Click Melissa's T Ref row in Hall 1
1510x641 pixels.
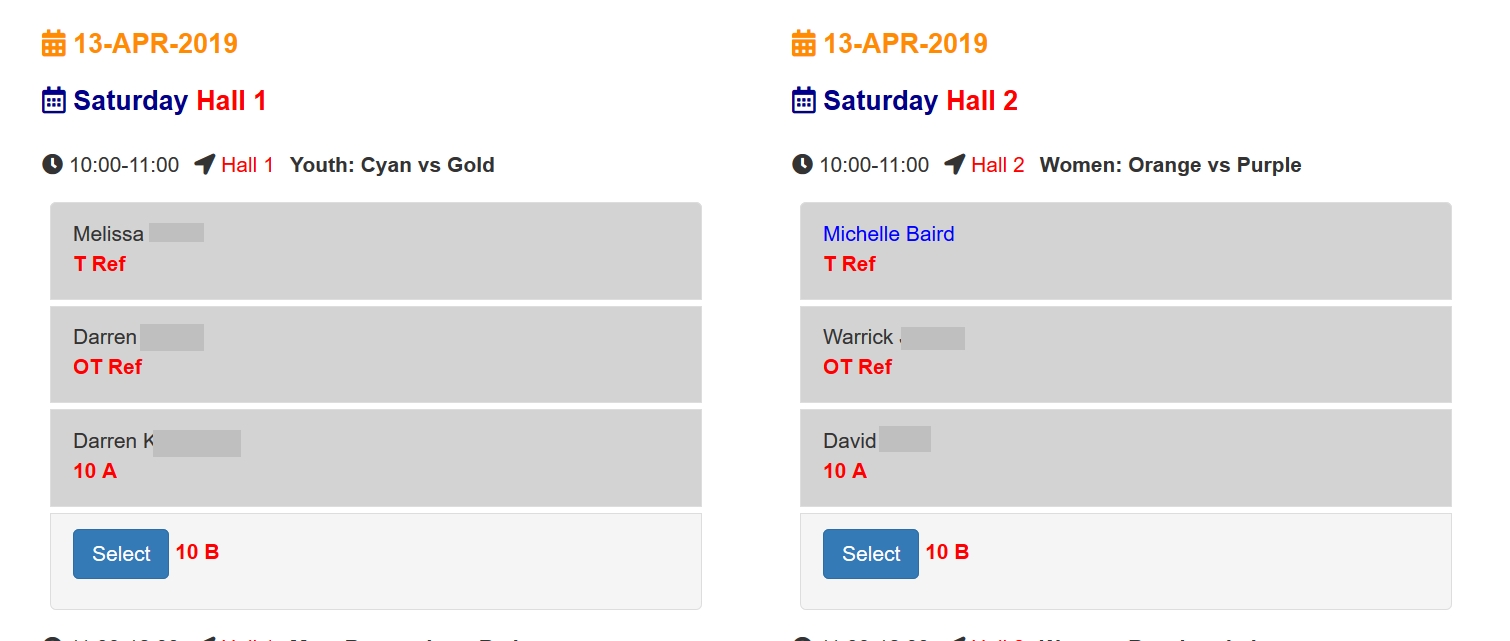click(375, 250)
